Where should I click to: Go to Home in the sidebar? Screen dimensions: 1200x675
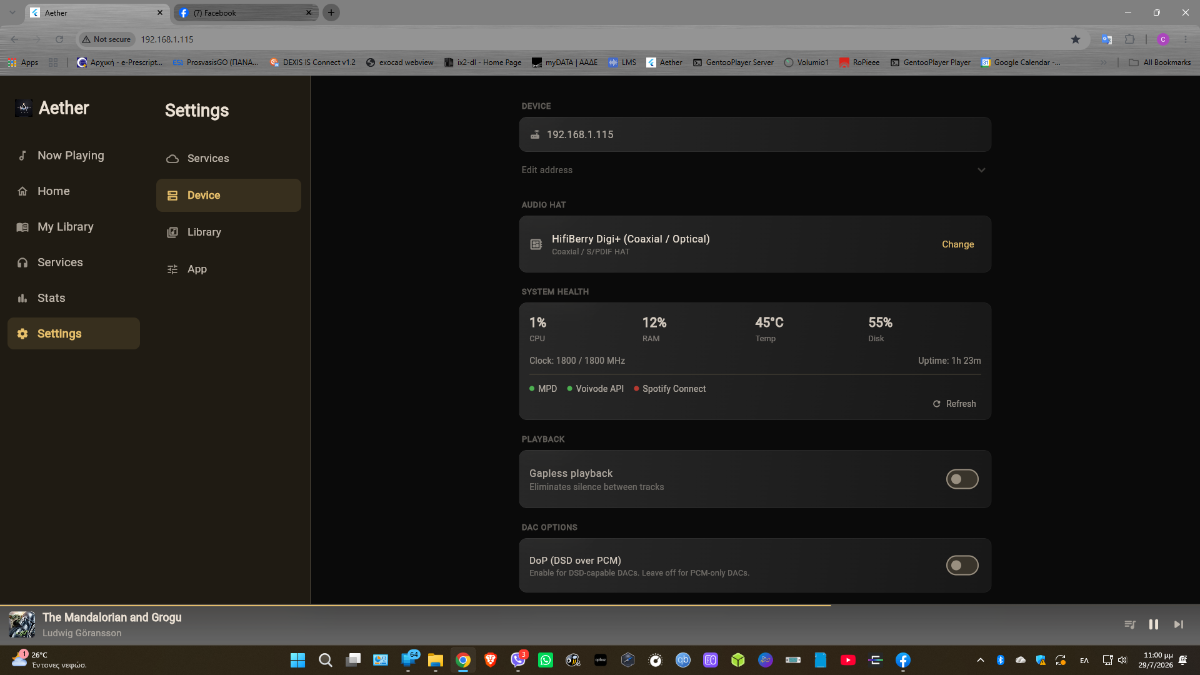pyautogui.click(x=73, y=191)
